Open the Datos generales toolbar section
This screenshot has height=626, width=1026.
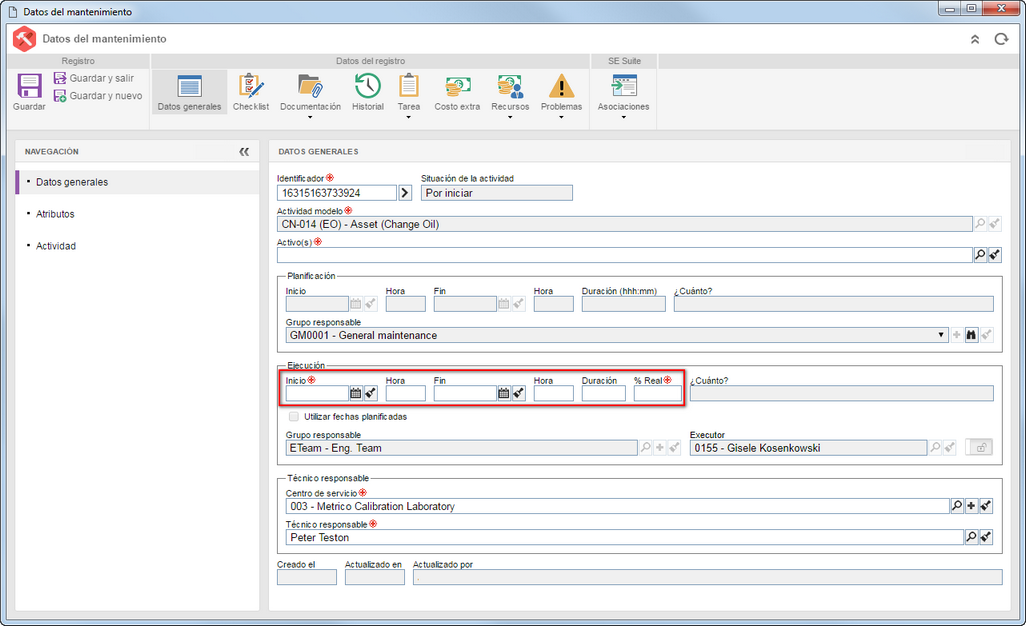click(189, 92)
